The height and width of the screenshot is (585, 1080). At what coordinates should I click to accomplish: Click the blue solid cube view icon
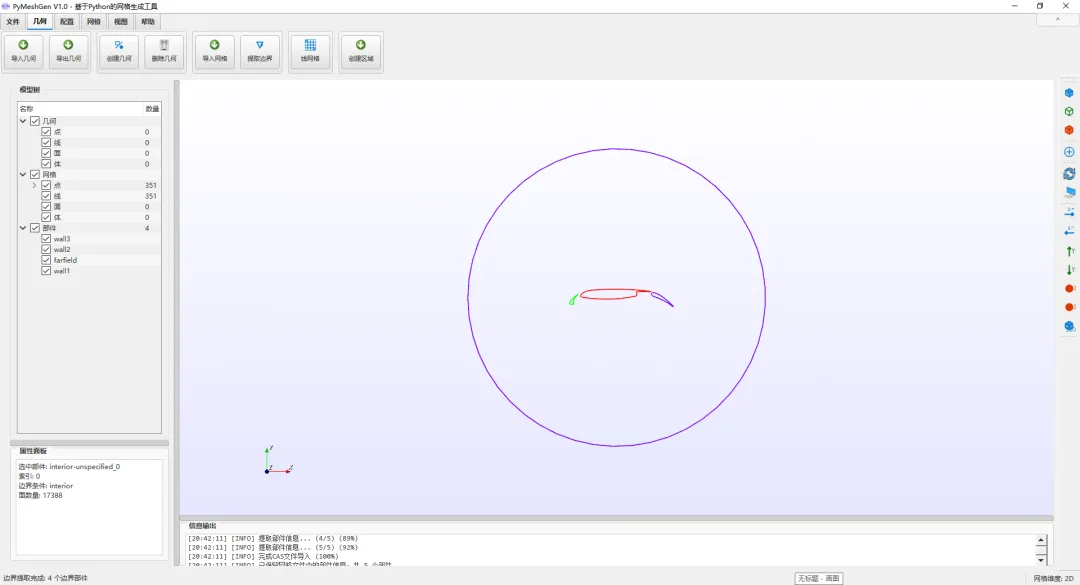tap(1069, 93)
